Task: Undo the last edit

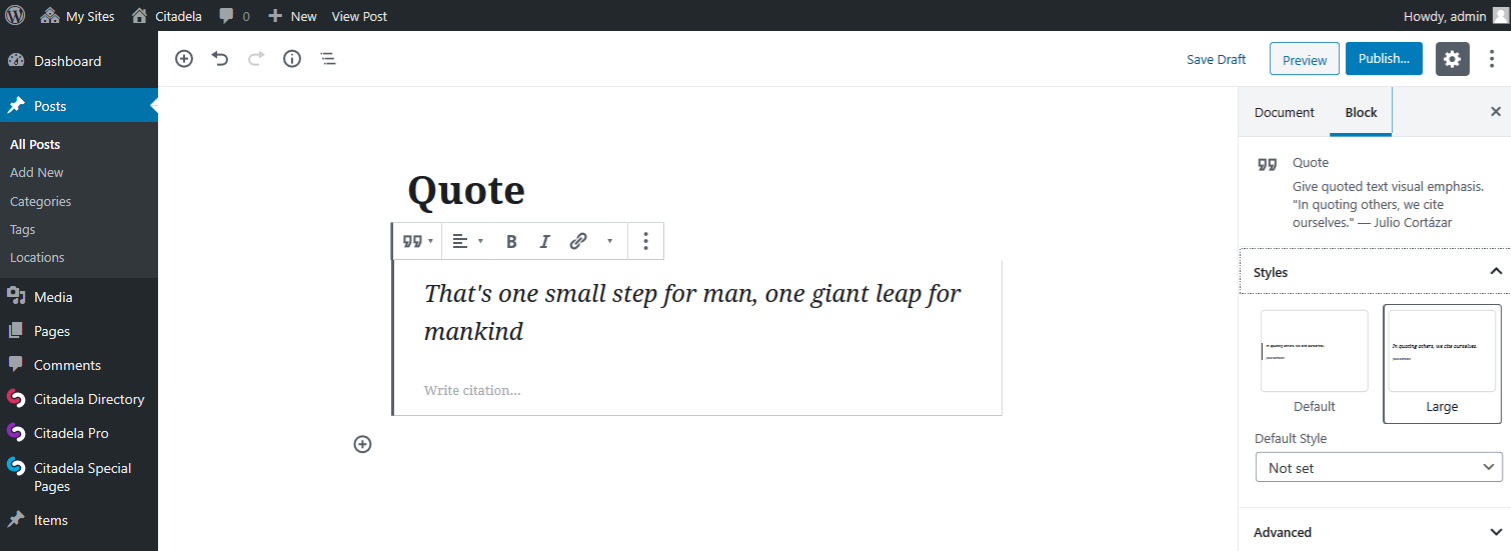Action: click(x=220, y=59)
